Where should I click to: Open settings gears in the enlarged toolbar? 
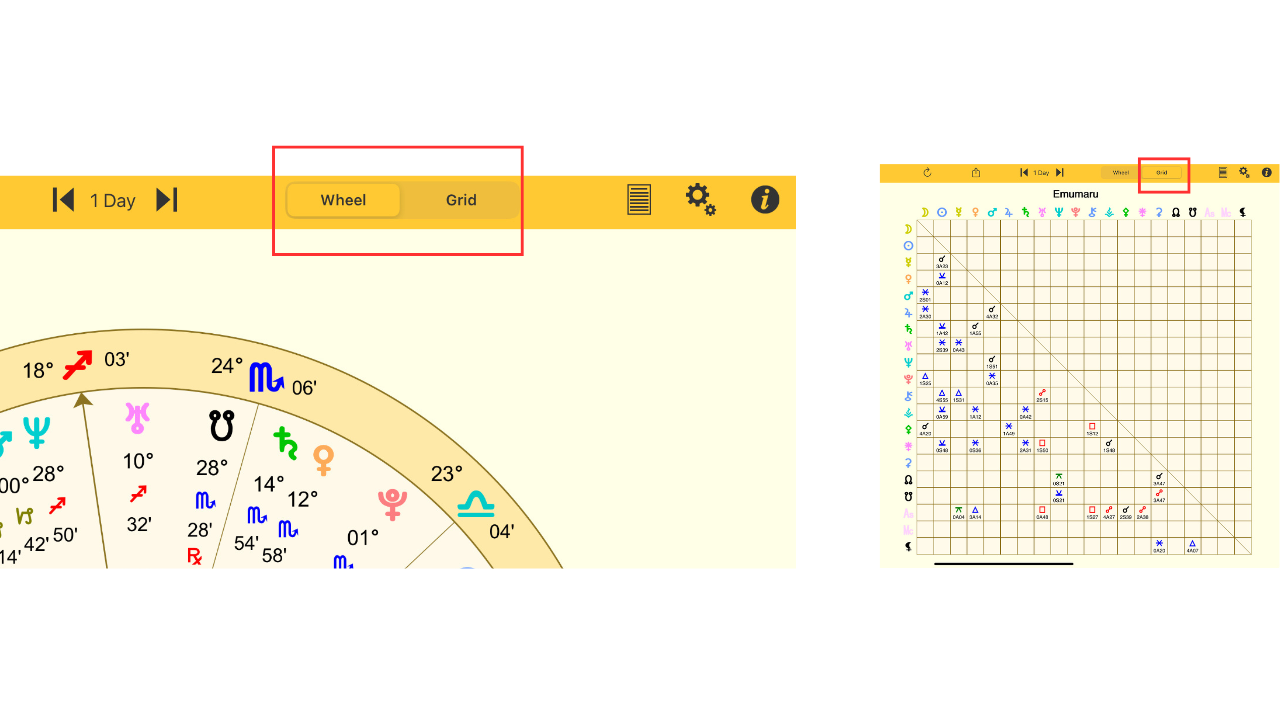(701, 199)
